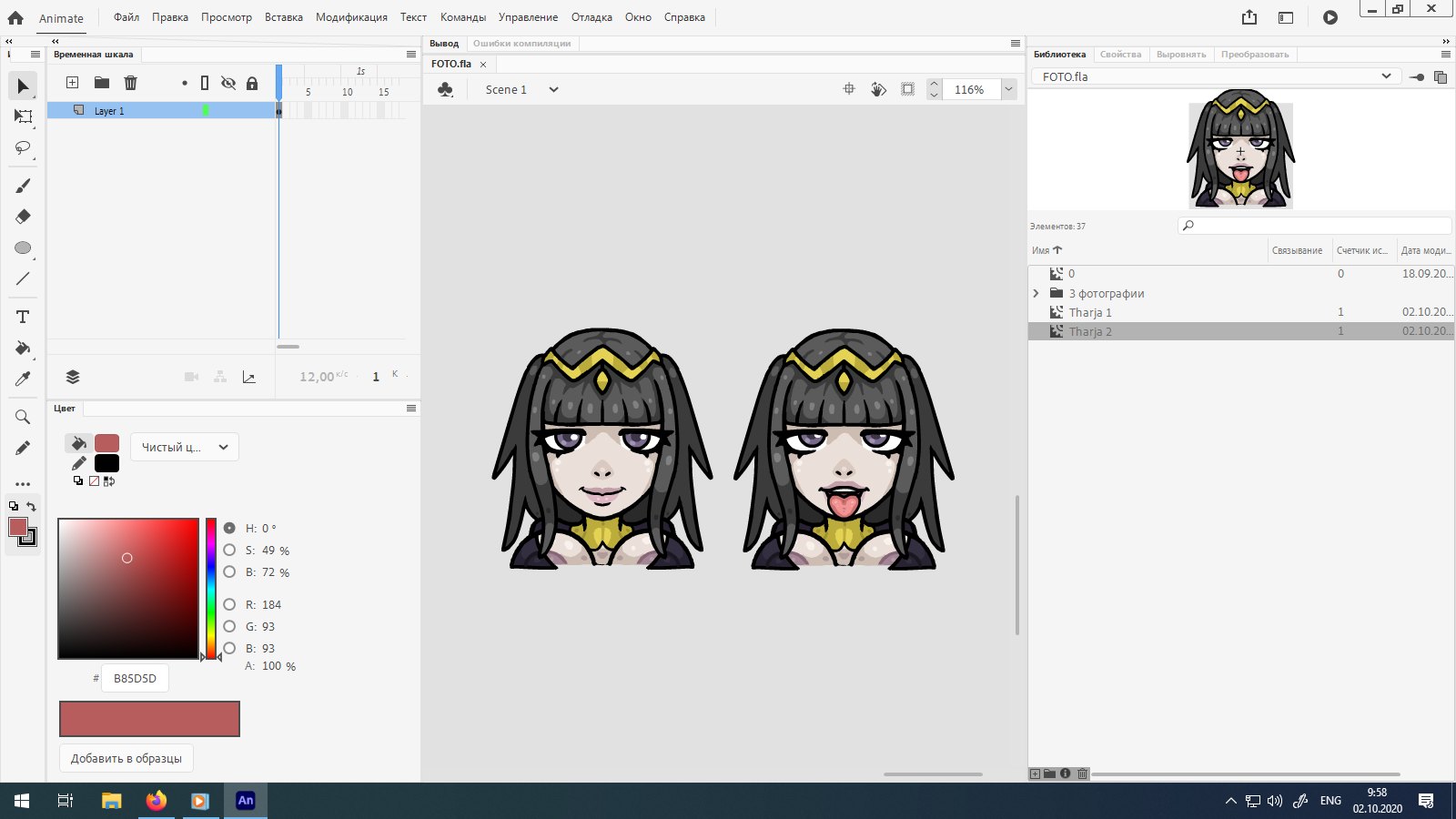Delete the selected timeline layer
This screenshot has width=1456, height=819.
(131, 83)
